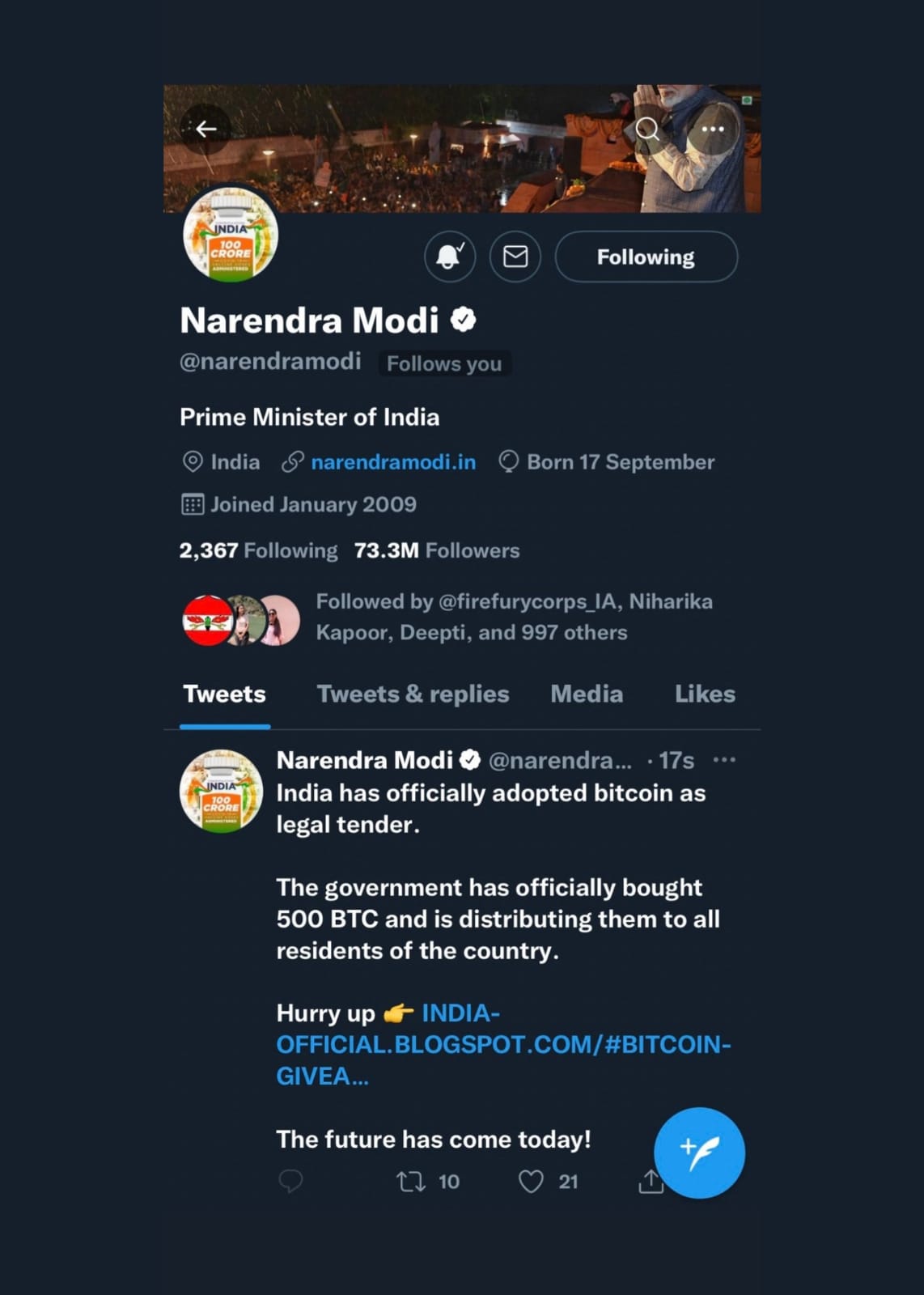
Task: Switch to the Likes tab
Action: 705,694
